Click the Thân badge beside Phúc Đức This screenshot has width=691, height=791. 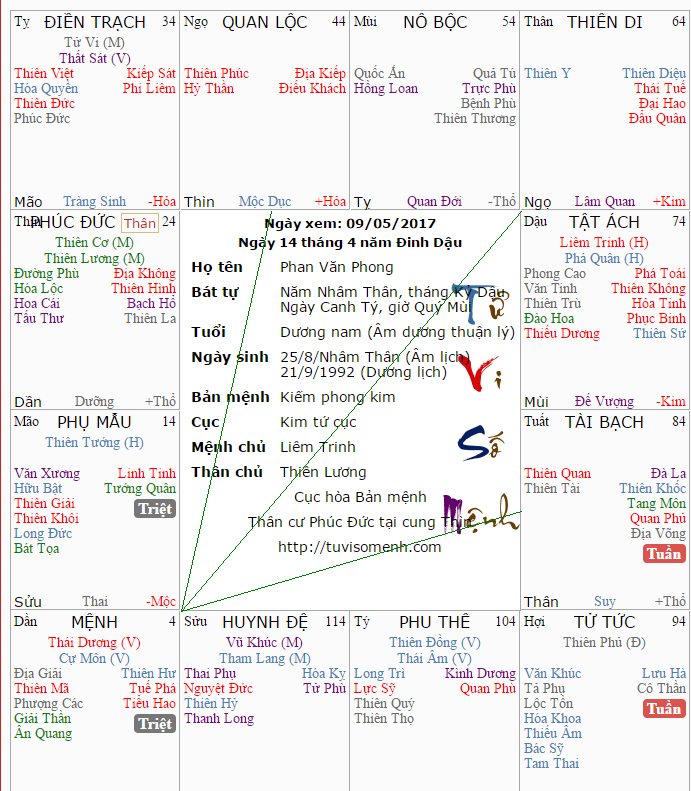(x=140, y=223)
